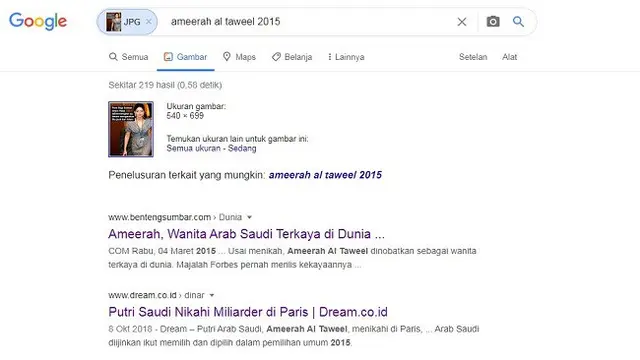The image size is (640, 360).
Task: Open related search ameerah al taweel 2015
Action: pos(325,175)
